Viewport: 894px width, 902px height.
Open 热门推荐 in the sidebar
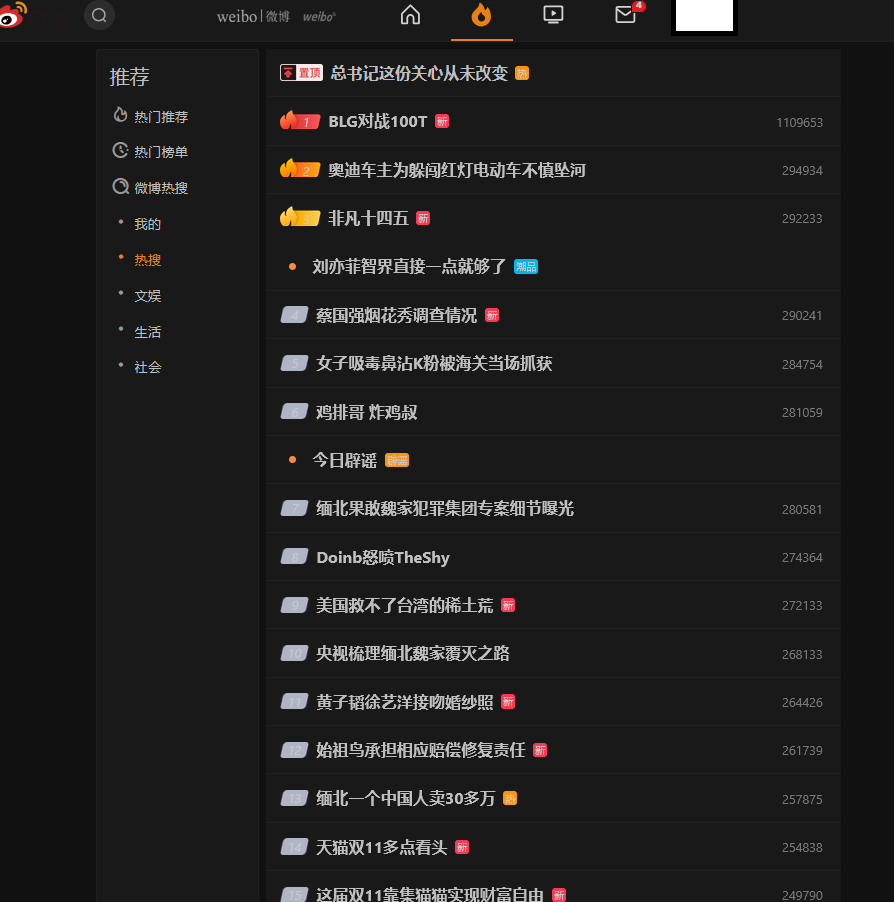coord(161,117)
